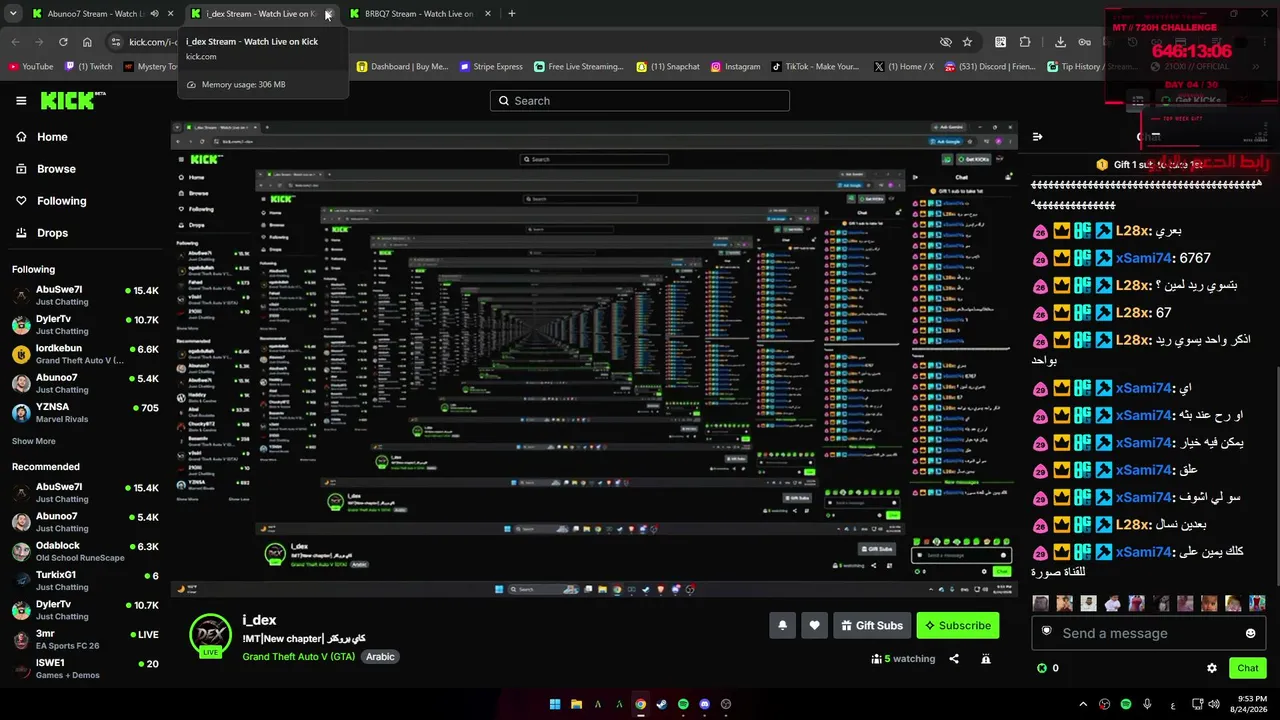Open Odablock in Recommended

pos(86,552)
